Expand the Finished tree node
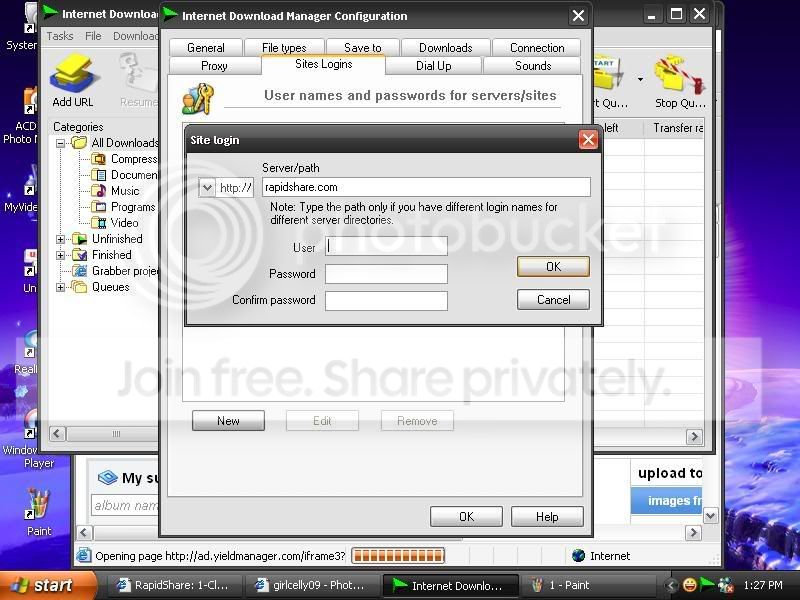The height and width of the screenshot is (600, 800). click(x=60, y=255)
